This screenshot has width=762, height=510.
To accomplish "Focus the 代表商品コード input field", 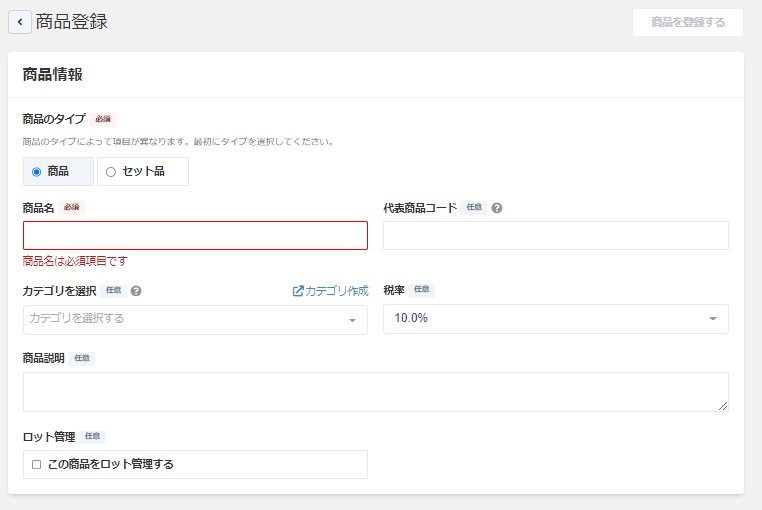I will 555,236.
